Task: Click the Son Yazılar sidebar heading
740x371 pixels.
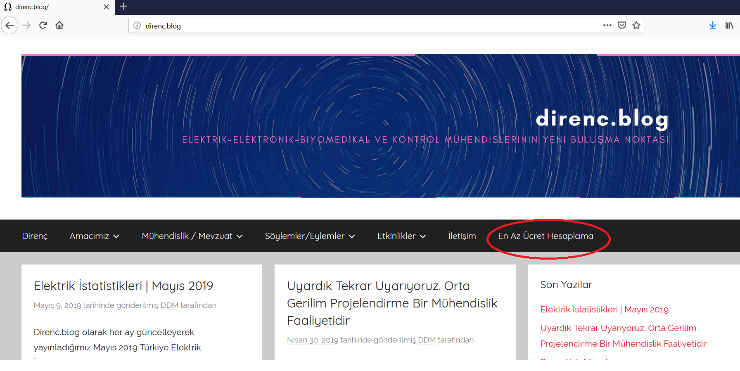Action: (x=566, y=285)
